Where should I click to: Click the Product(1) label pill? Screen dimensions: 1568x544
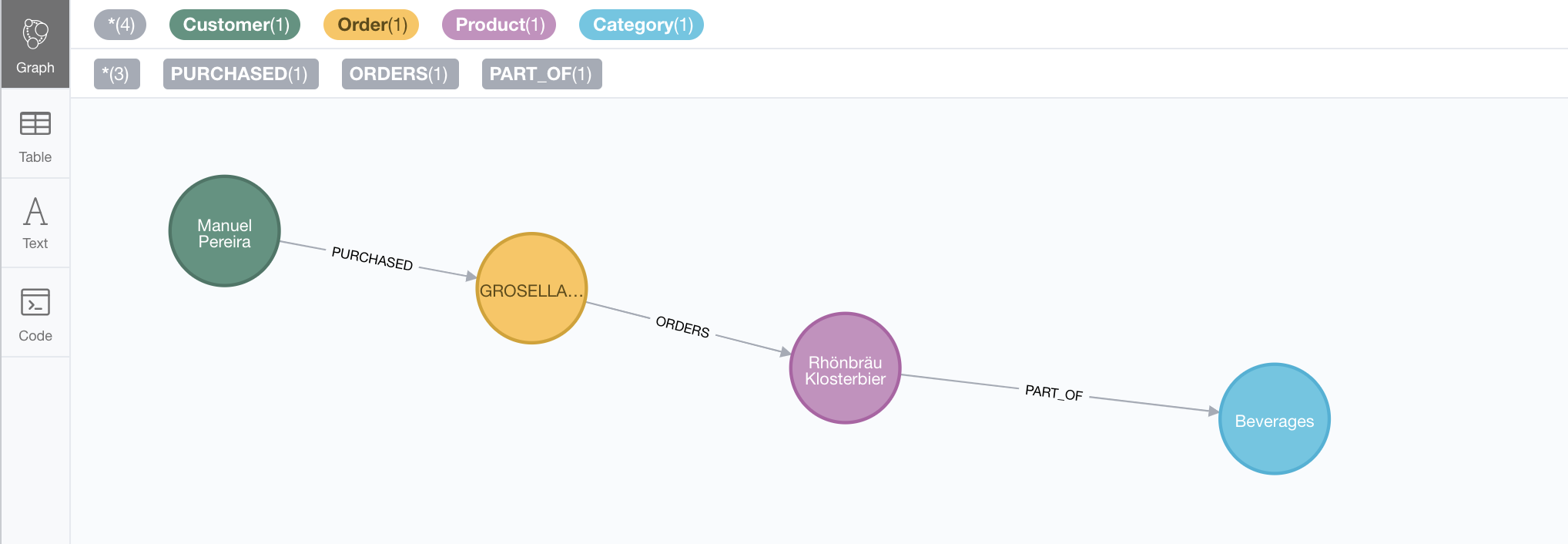tap(499, 25)
